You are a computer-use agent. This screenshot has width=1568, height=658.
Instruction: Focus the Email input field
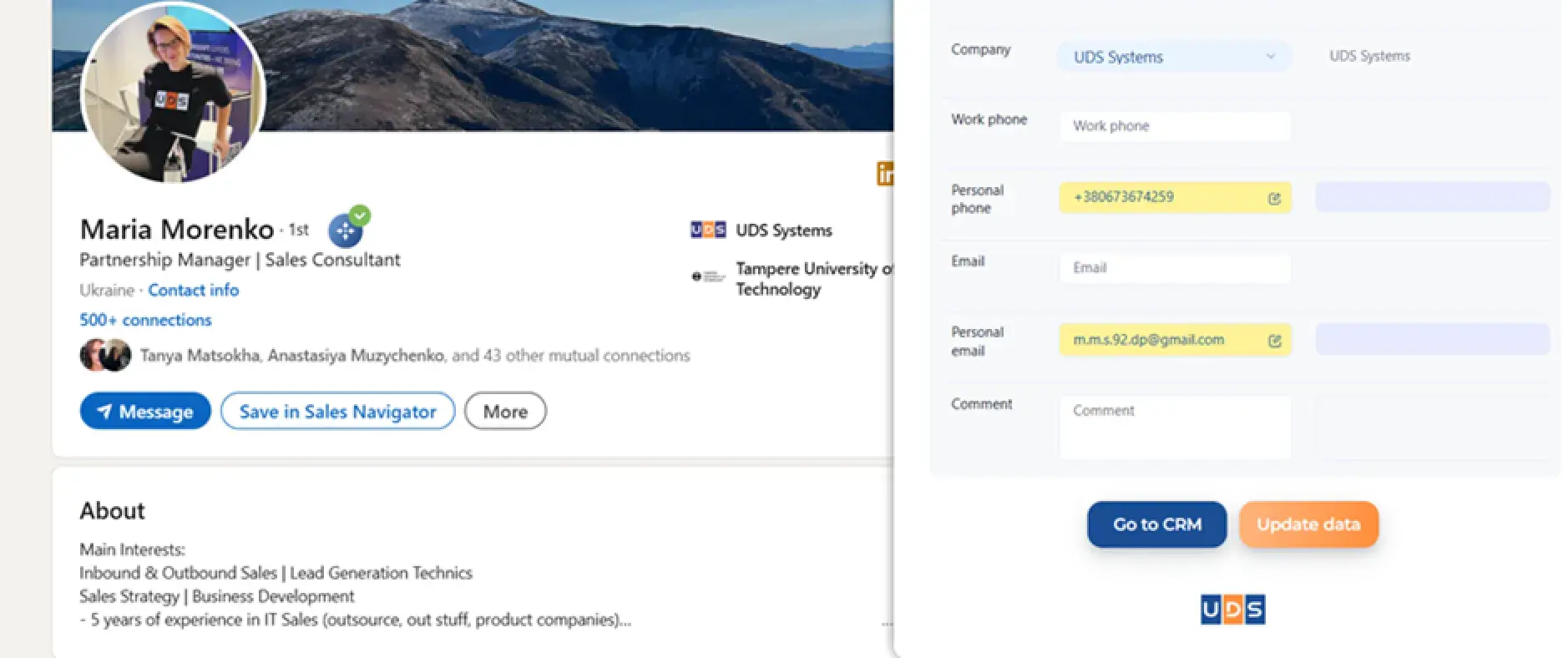[1175, 268]
